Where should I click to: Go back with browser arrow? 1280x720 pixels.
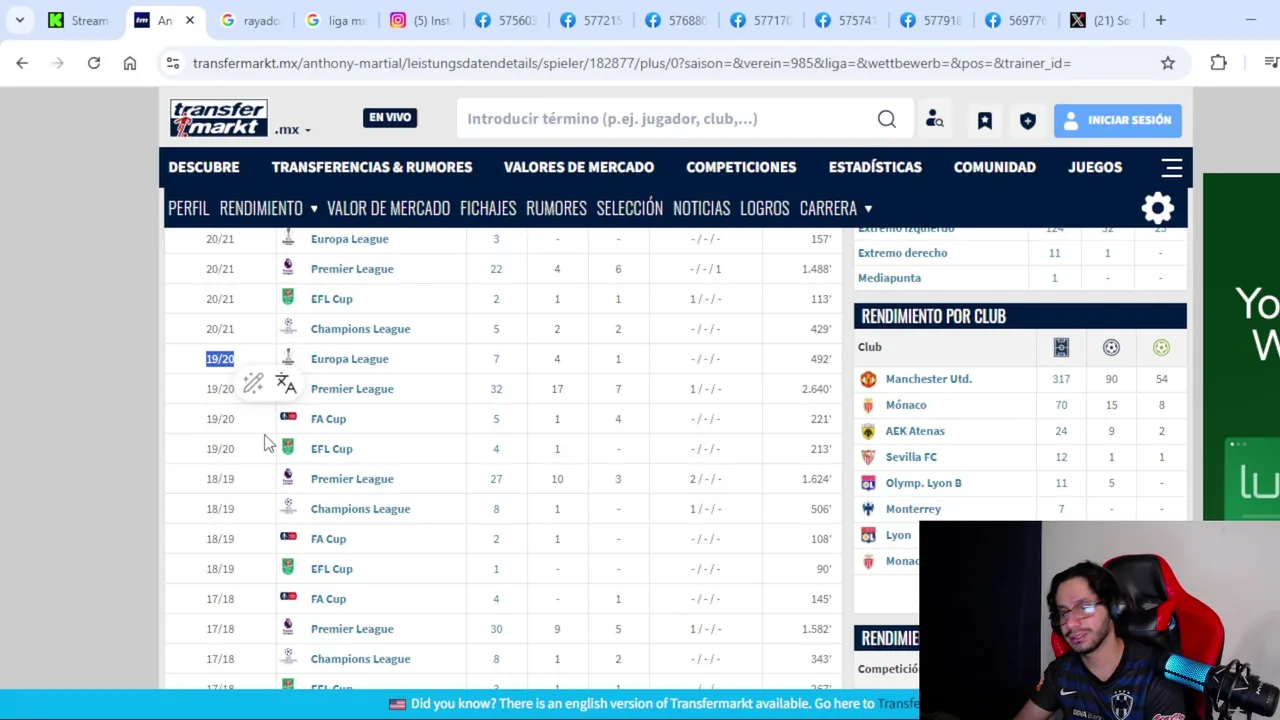click(22, 63)
